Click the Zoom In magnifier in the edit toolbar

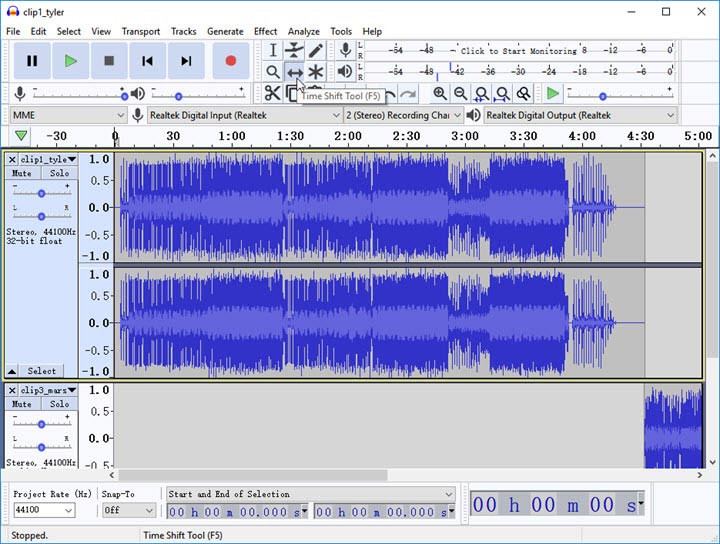tap(439, 93)
